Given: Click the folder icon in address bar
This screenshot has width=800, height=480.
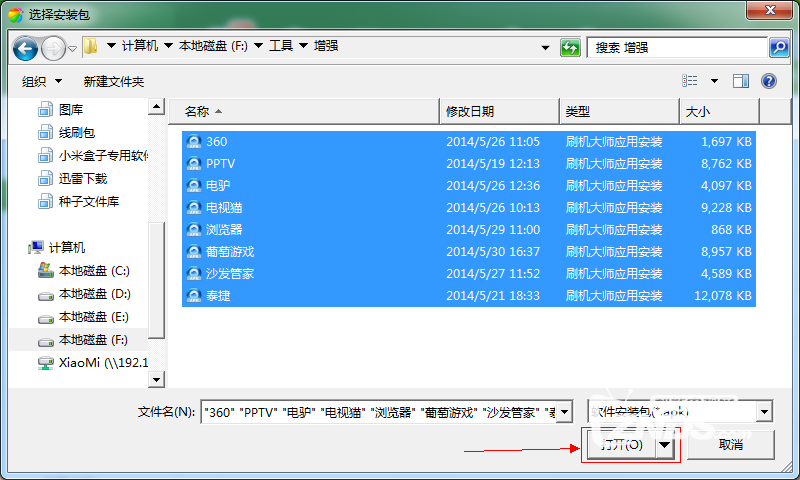Looking at the screenshot, I should [90, 46].
